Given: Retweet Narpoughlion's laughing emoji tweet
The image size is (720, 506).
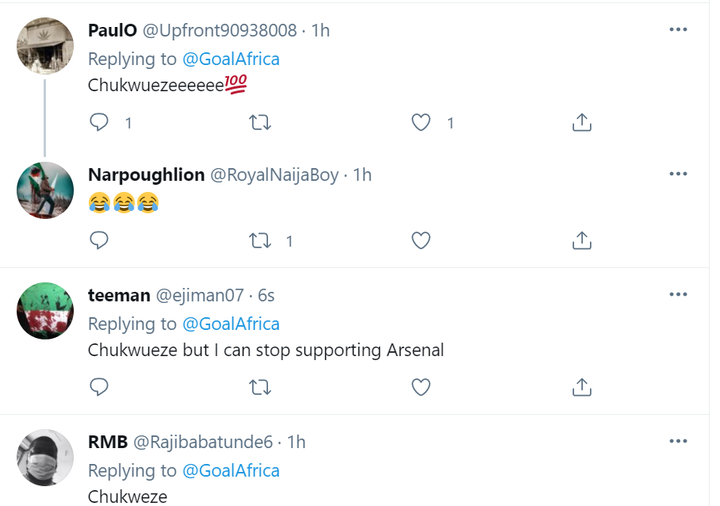Looking at the screenshot, I should click(260, 240).
